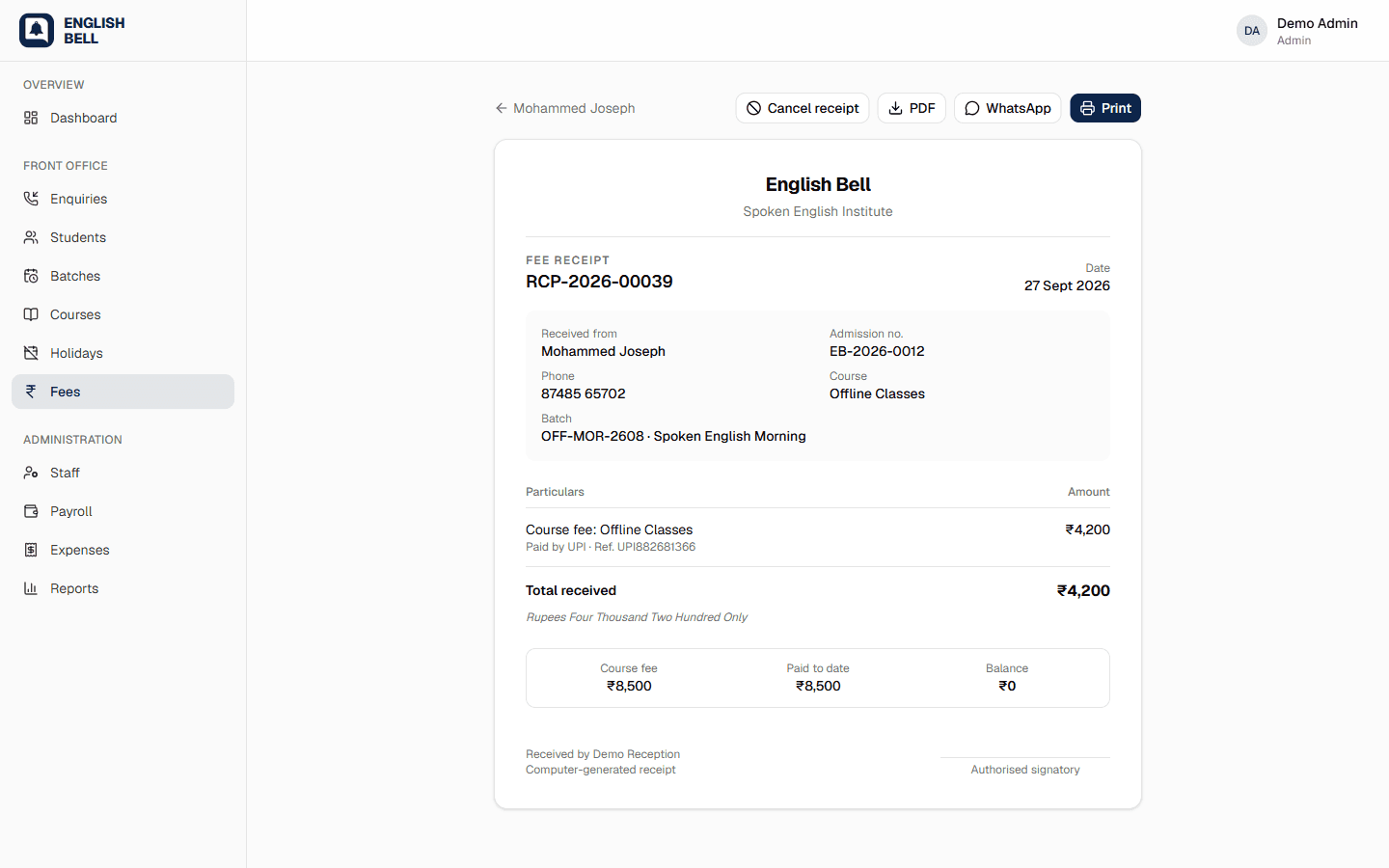Screen dimensions: 1389x868
Task: Click the Enquiries phone icon
Action: coord(31,199)
